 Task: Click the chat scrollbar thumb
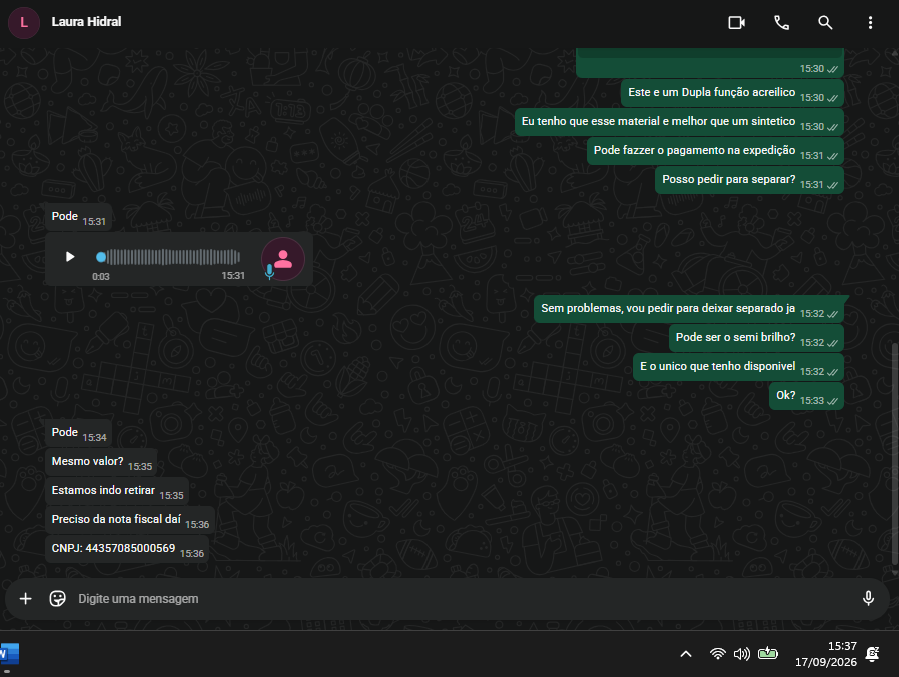[x=894, y=453]
